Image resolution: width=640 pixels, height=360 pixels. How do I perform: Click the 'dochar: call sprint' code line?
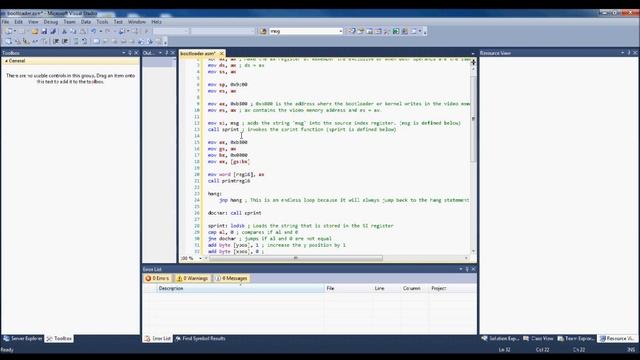point(234,213)
